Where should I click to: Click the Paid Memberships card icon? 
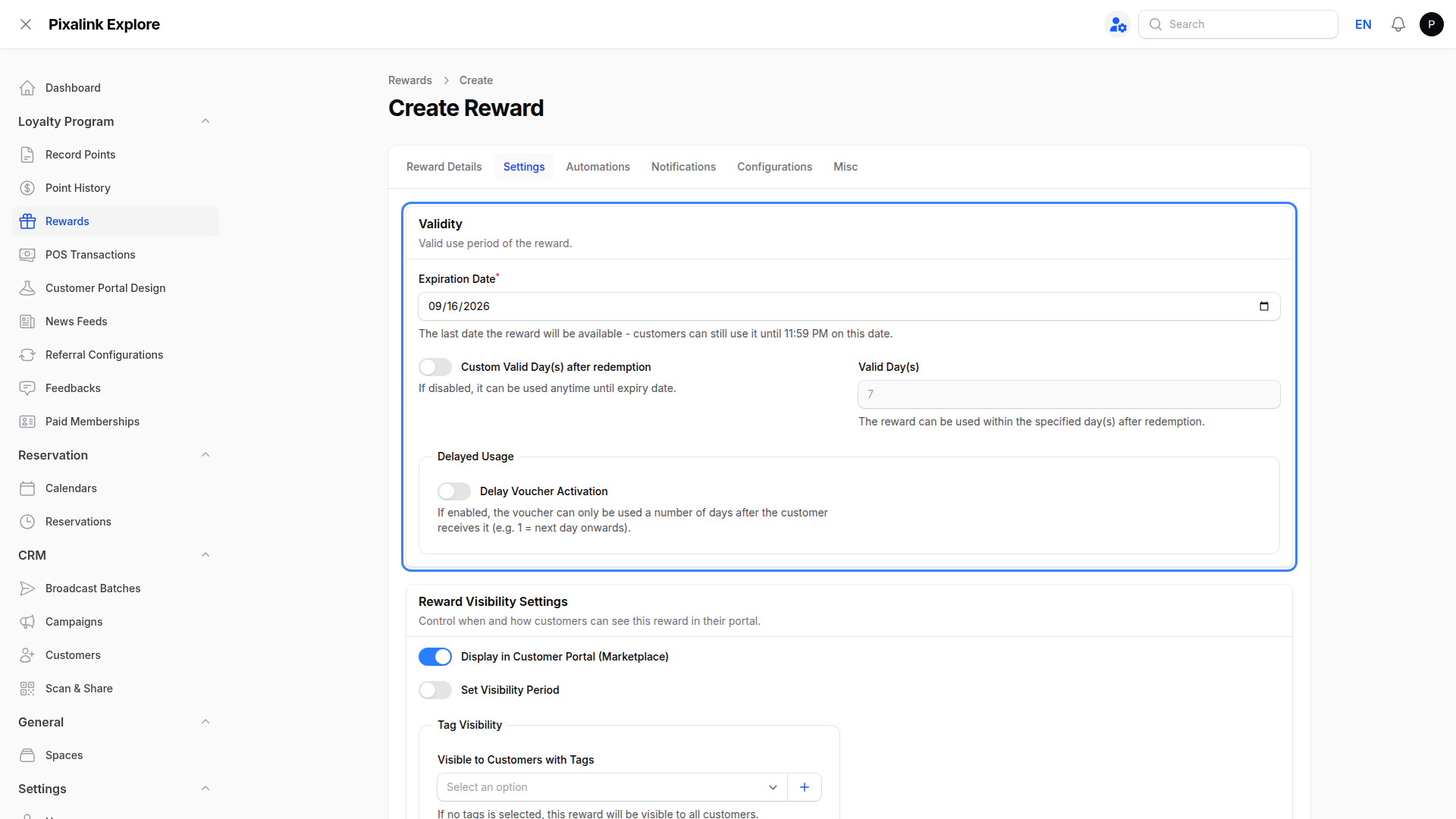pos(27,422)
